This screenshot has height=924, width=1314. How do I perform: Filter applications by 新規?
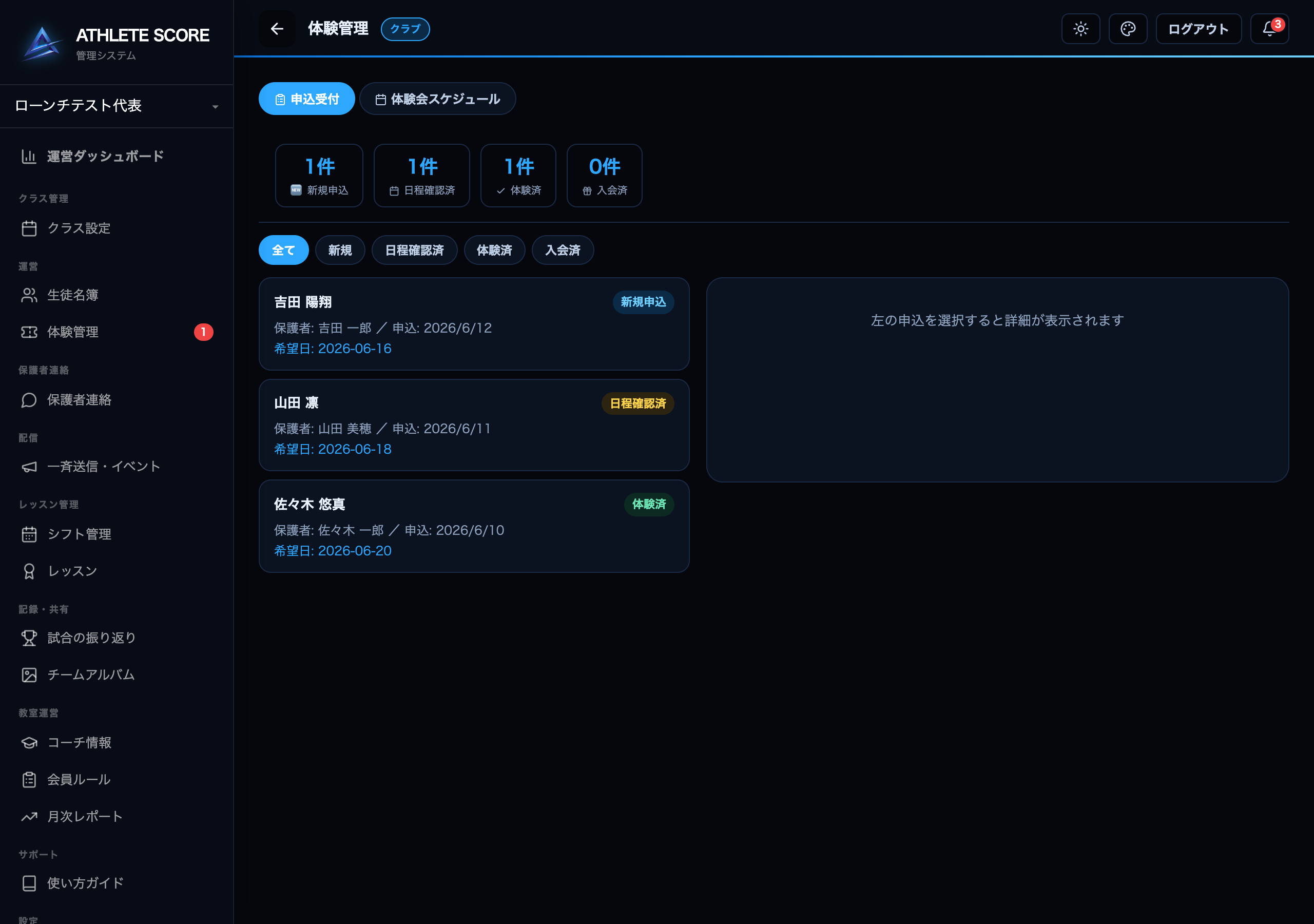click(x=340, y=250)
